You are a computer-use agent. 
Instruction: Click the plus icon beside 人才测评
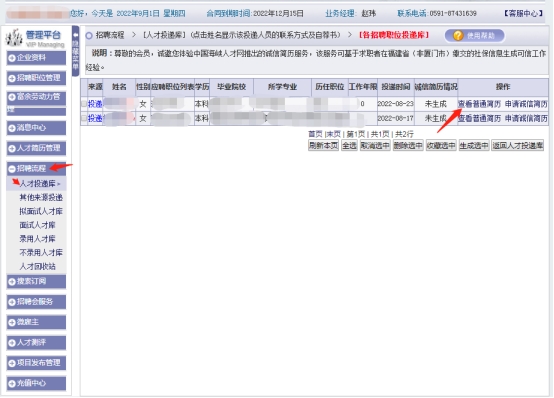click(x=12, y=343)
